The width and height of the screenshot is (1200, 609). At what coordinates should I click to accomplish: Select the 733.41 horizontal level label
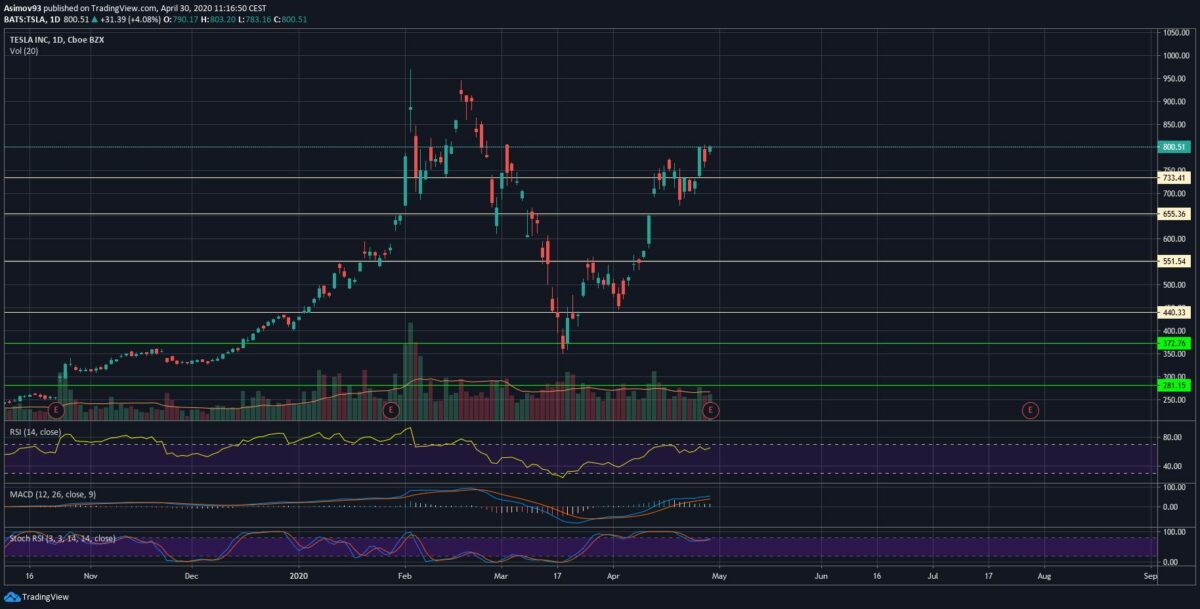[x=1174, y=178]
